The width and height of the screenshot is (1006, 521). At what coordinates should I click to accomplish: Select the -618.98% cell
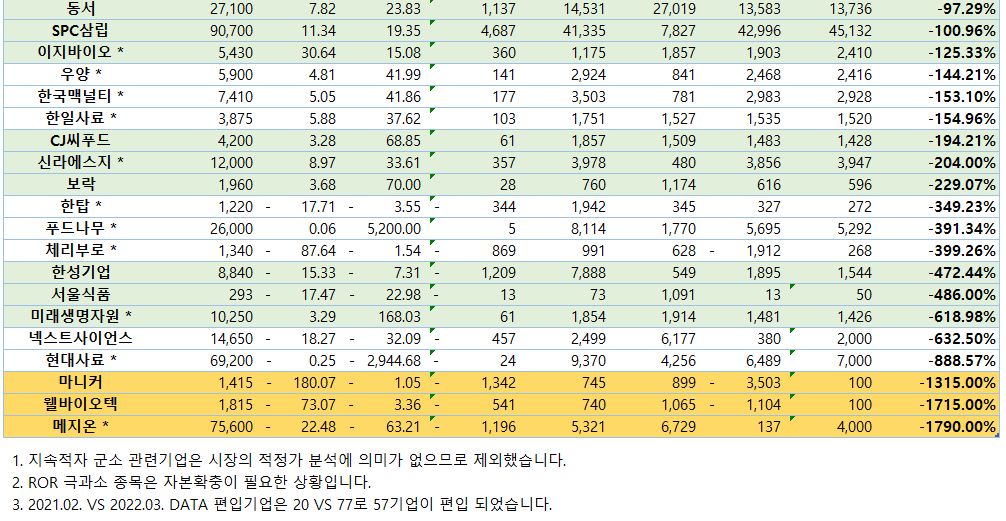pyautogui.click(x=962, y=316)
